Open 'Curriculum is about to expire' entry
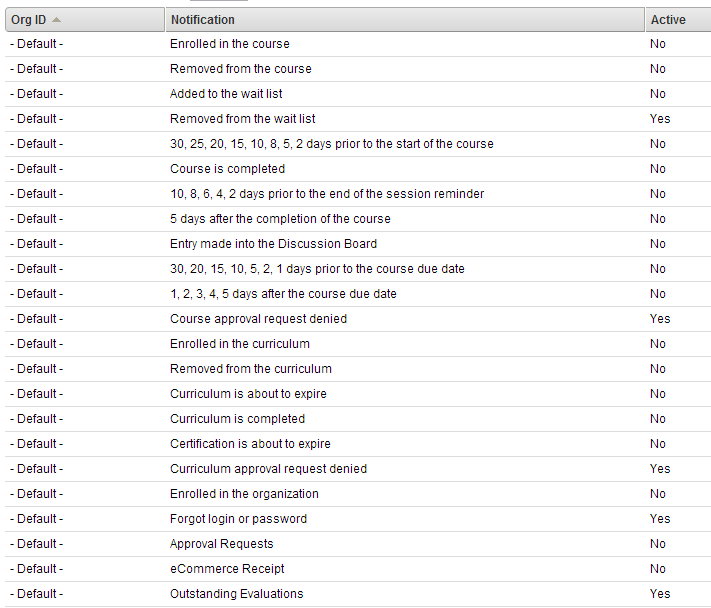This screenshot has height=608, width=711. click(248, 394)
